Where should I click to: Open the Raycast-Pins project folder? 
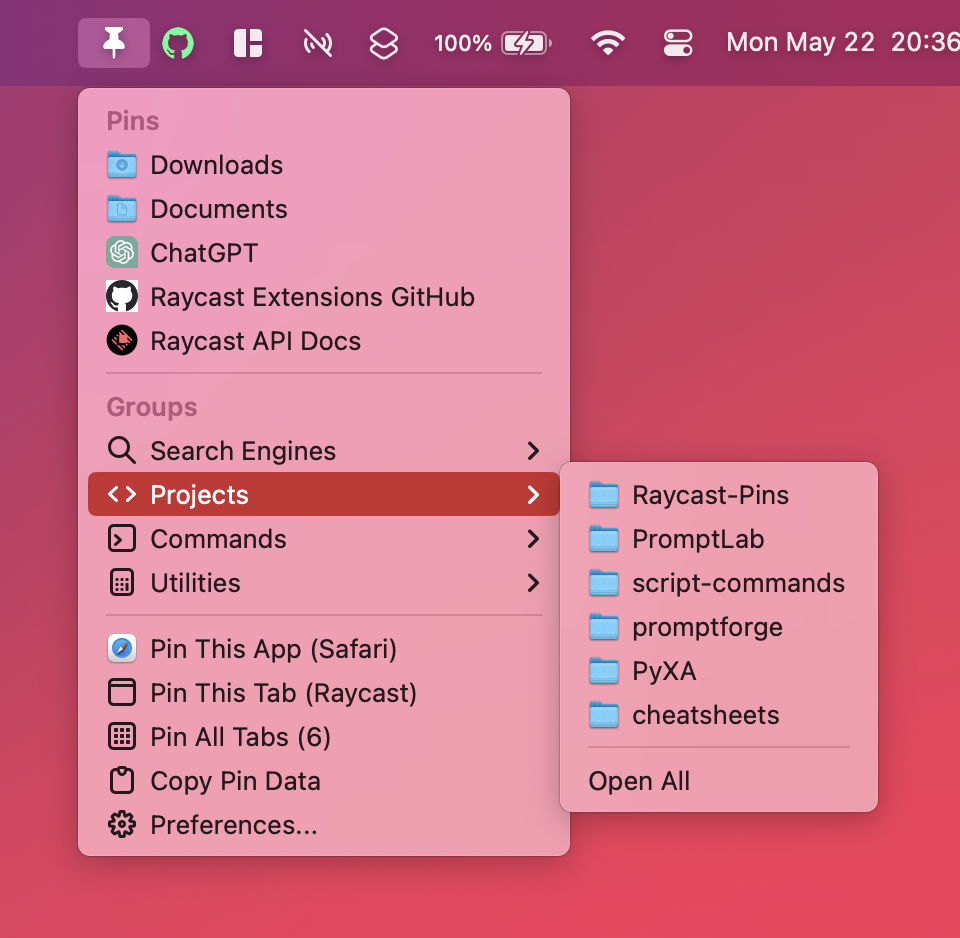[710, 495]
